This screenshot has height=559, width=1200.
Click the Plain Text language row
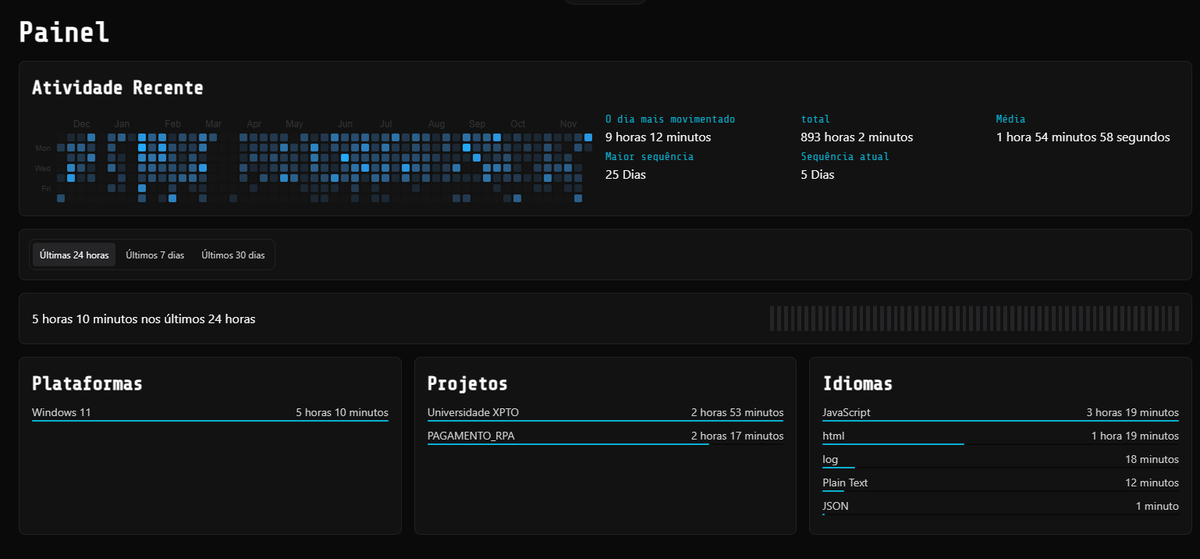pyautogui.click(x=1000, y=483)
